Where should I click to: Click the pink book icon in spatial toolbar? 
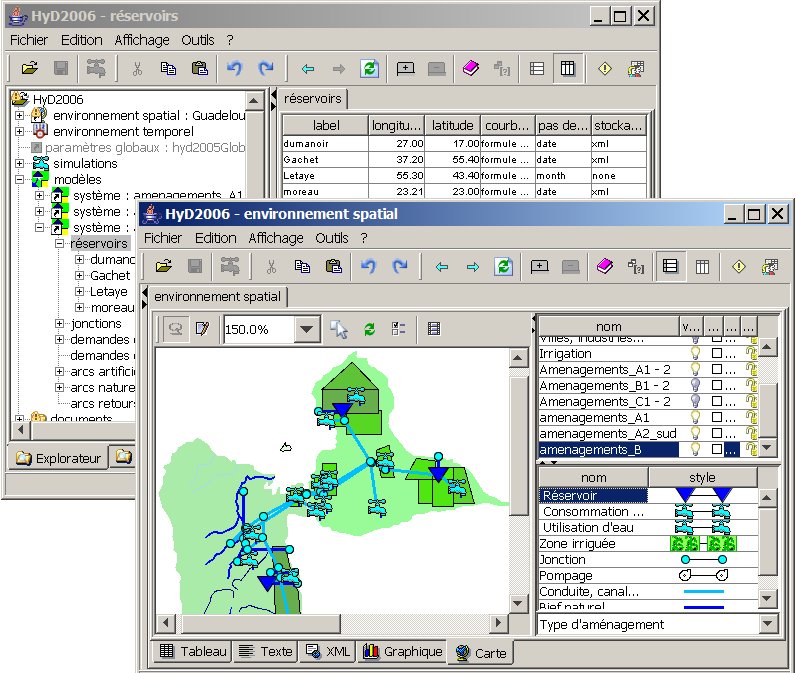click(603, 267)
